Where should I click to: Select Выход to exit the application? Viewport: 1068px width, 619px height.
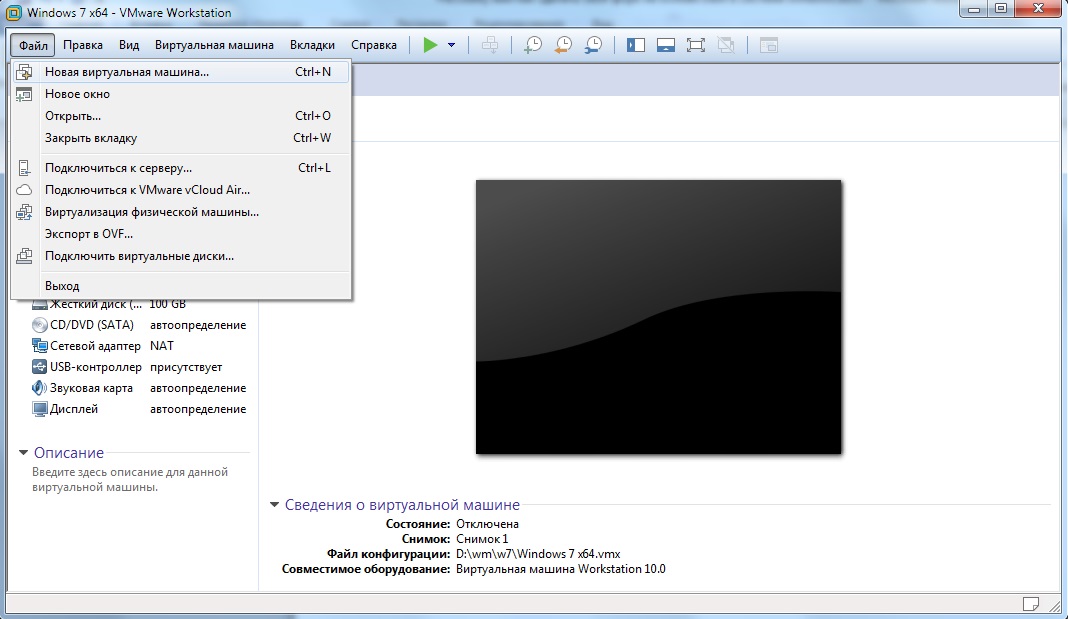(x=180, y=285)
